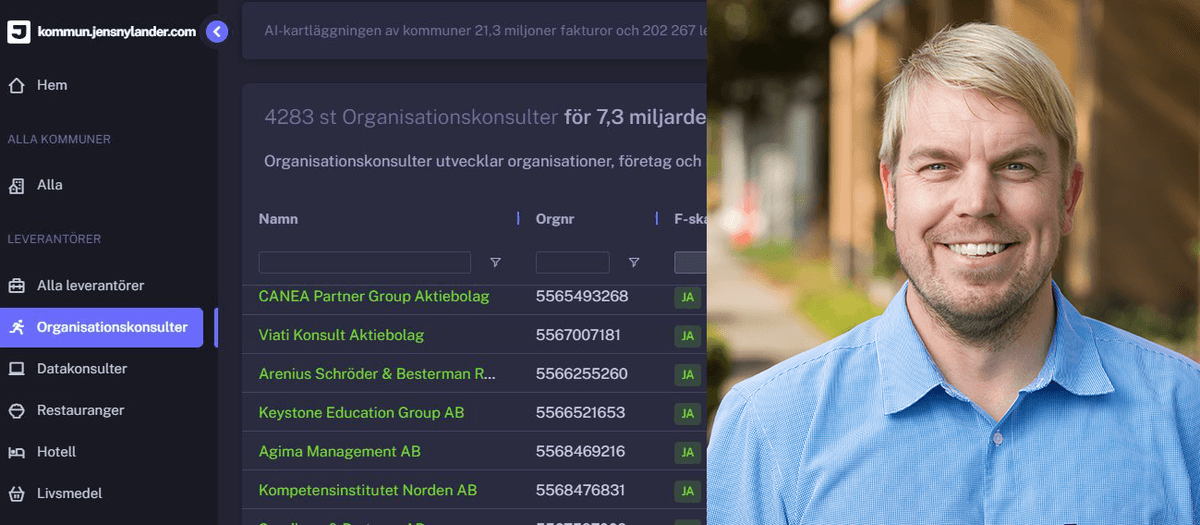Viewport: 1200px width, 525px height.
Task: Open the CANEA Partner Group Aktiebolag link
Action: (373, 296)
